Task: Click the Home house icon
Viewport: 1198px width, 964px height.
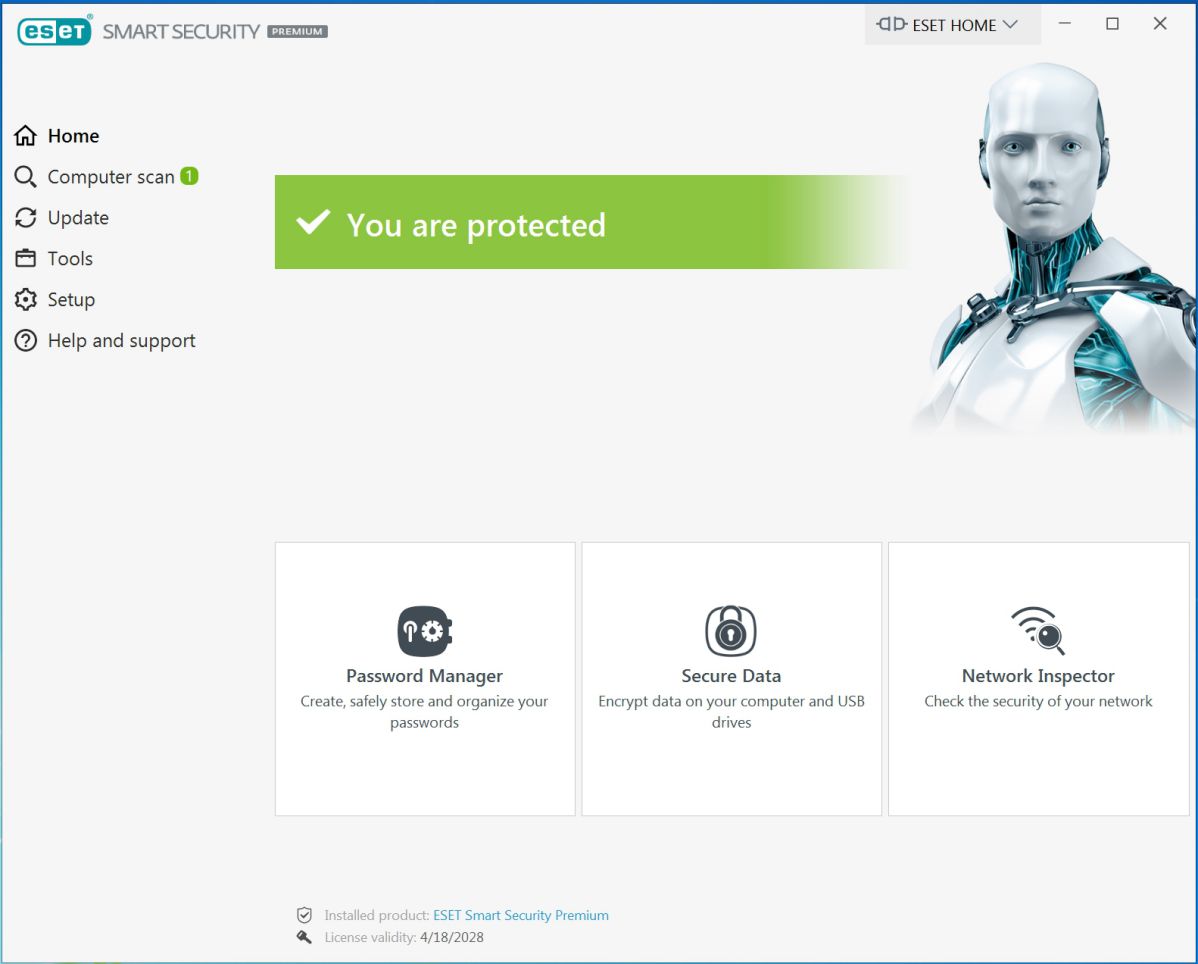Action: pyautogui.click(x=25, y=135)
